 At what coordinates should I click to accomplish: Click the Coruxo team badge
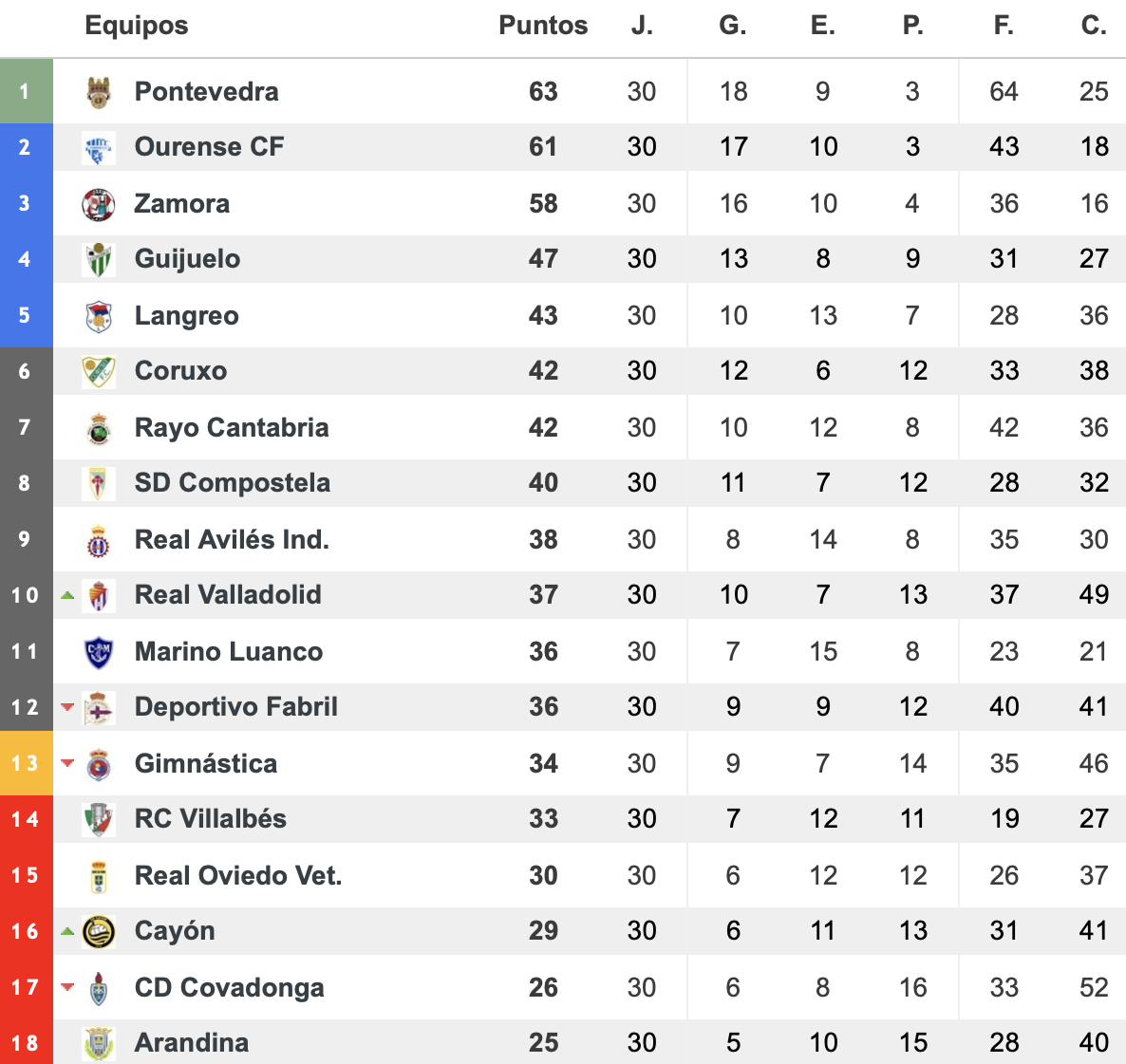(x=99, y=371)
